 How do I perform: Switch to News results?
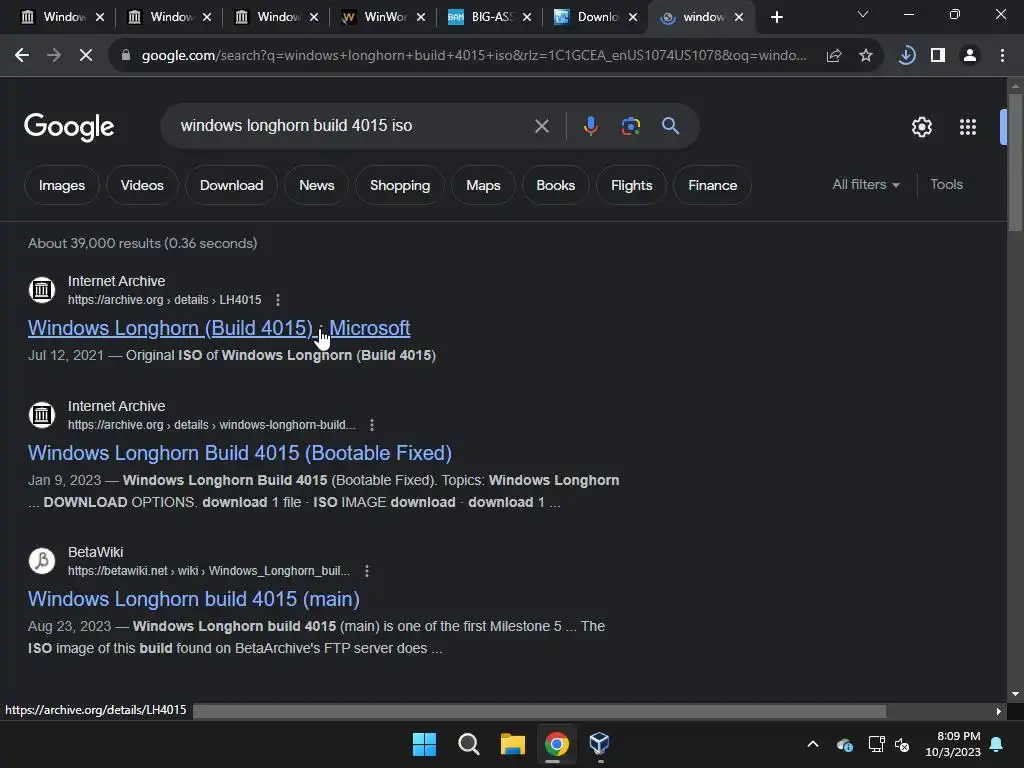point(317,185)
